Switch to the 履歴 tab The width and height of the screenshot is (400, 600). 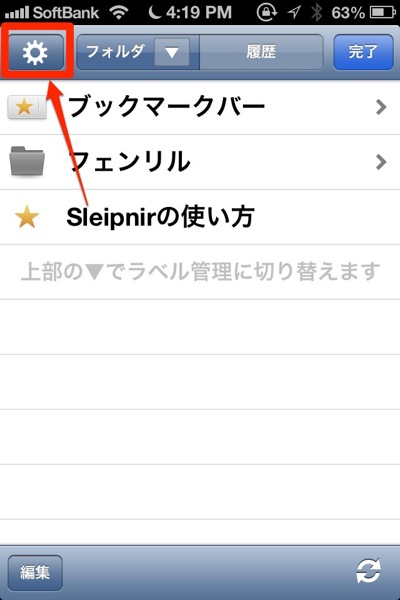click(261, 52)
